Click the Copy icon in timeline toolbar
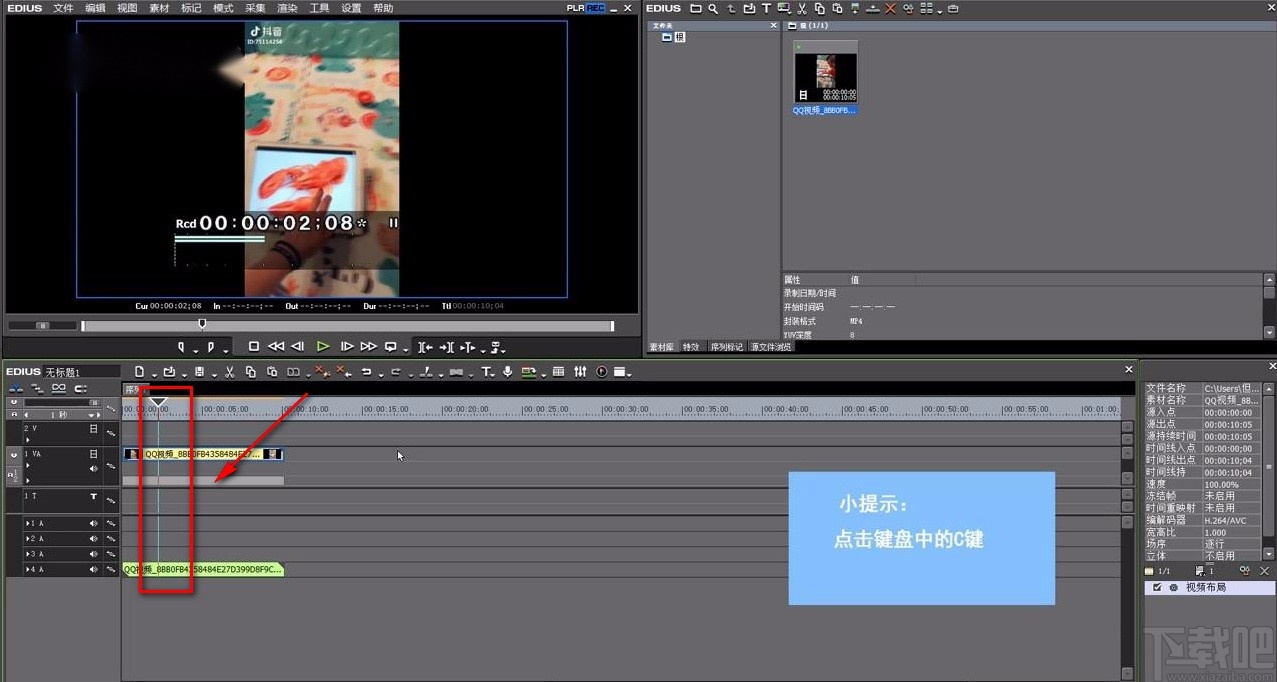The height and width of the screenshot is (682, 1277). tap(252, 371)
